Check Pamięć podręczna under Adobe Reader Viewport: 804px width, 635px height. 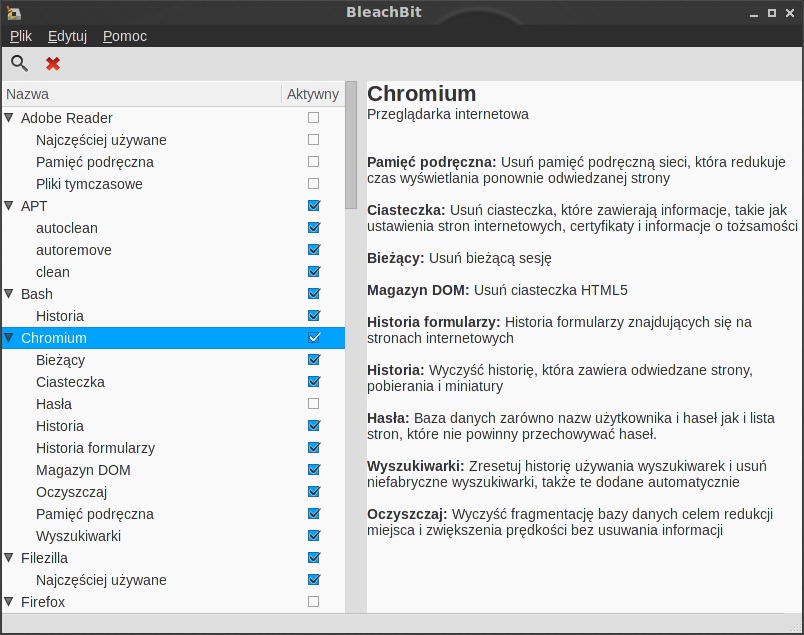click(x=313, y=162)
